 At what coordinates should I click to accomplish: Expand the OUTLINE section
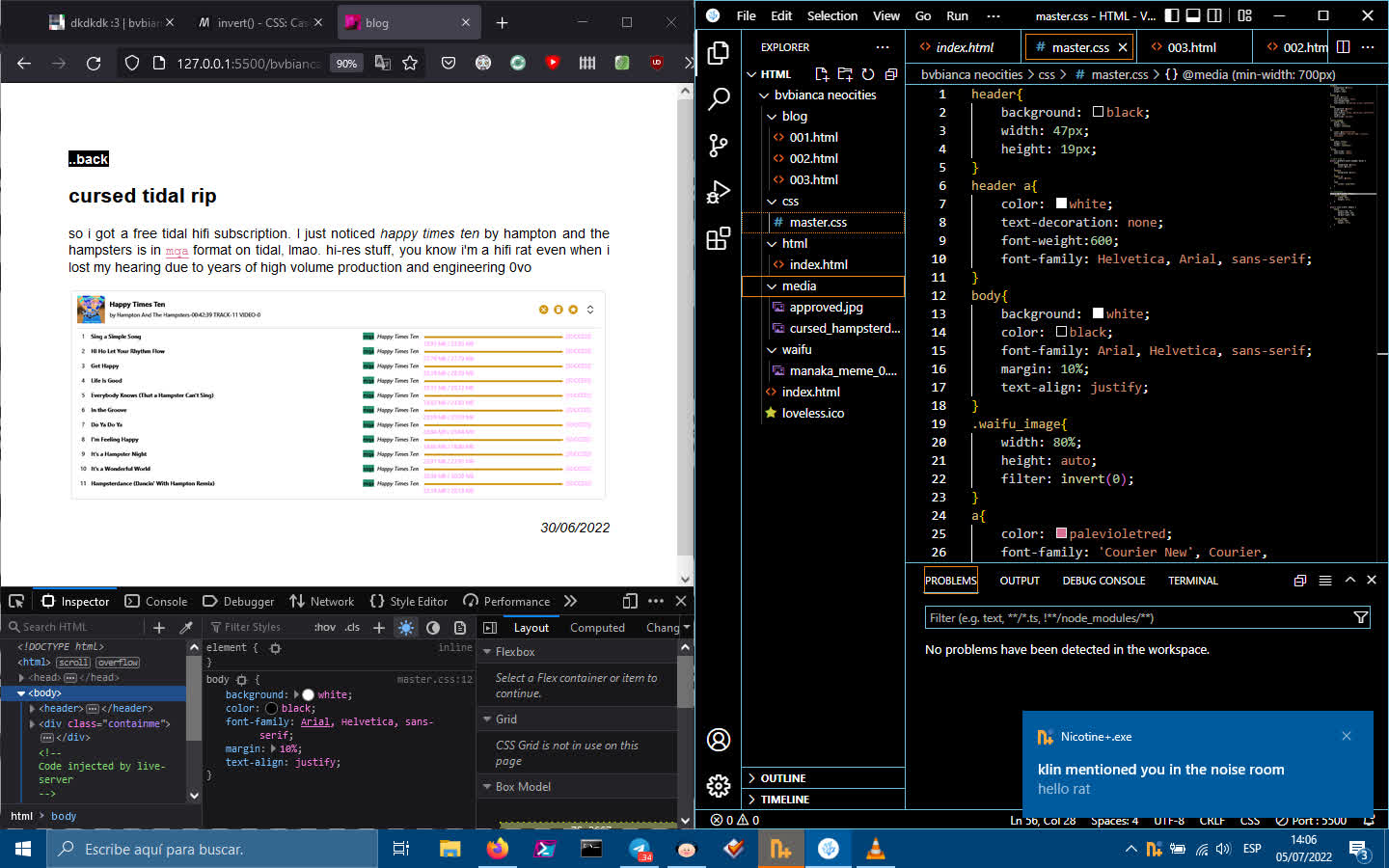(823, 778)
